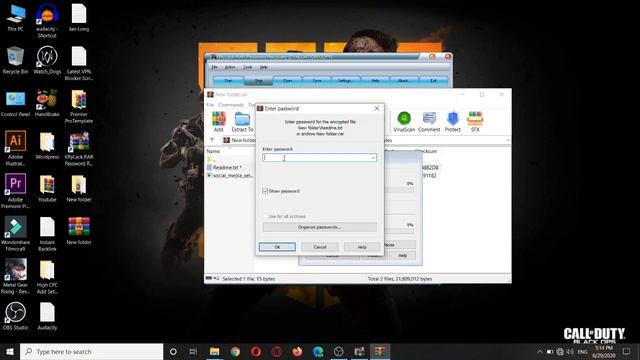Click Settings button in KRyLack toolbar
Image resolution: width=640 pixels, height=360 pixels.
point(345,80)
